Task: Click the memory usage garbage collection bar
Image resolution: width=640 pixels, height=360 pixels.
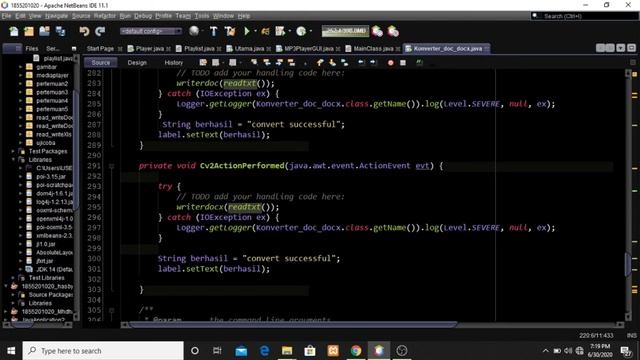Action: pyautogui.click(x=345, y=31)
